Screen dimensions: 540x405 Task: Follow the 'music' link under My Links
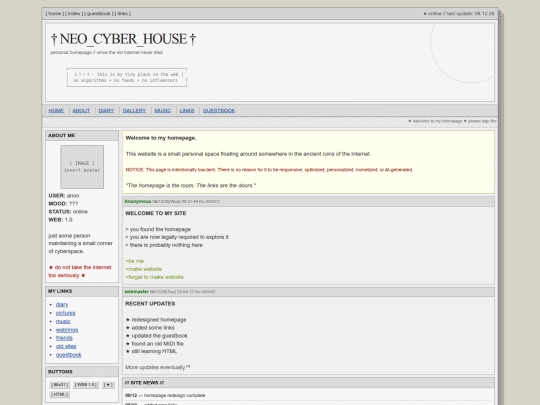[63, 321]
